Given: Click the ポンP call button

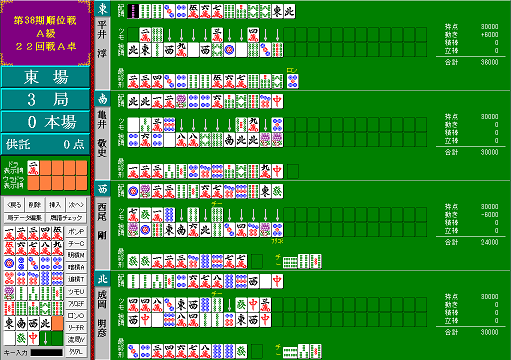Looking at the screenshot, I should tap(76, 232).
